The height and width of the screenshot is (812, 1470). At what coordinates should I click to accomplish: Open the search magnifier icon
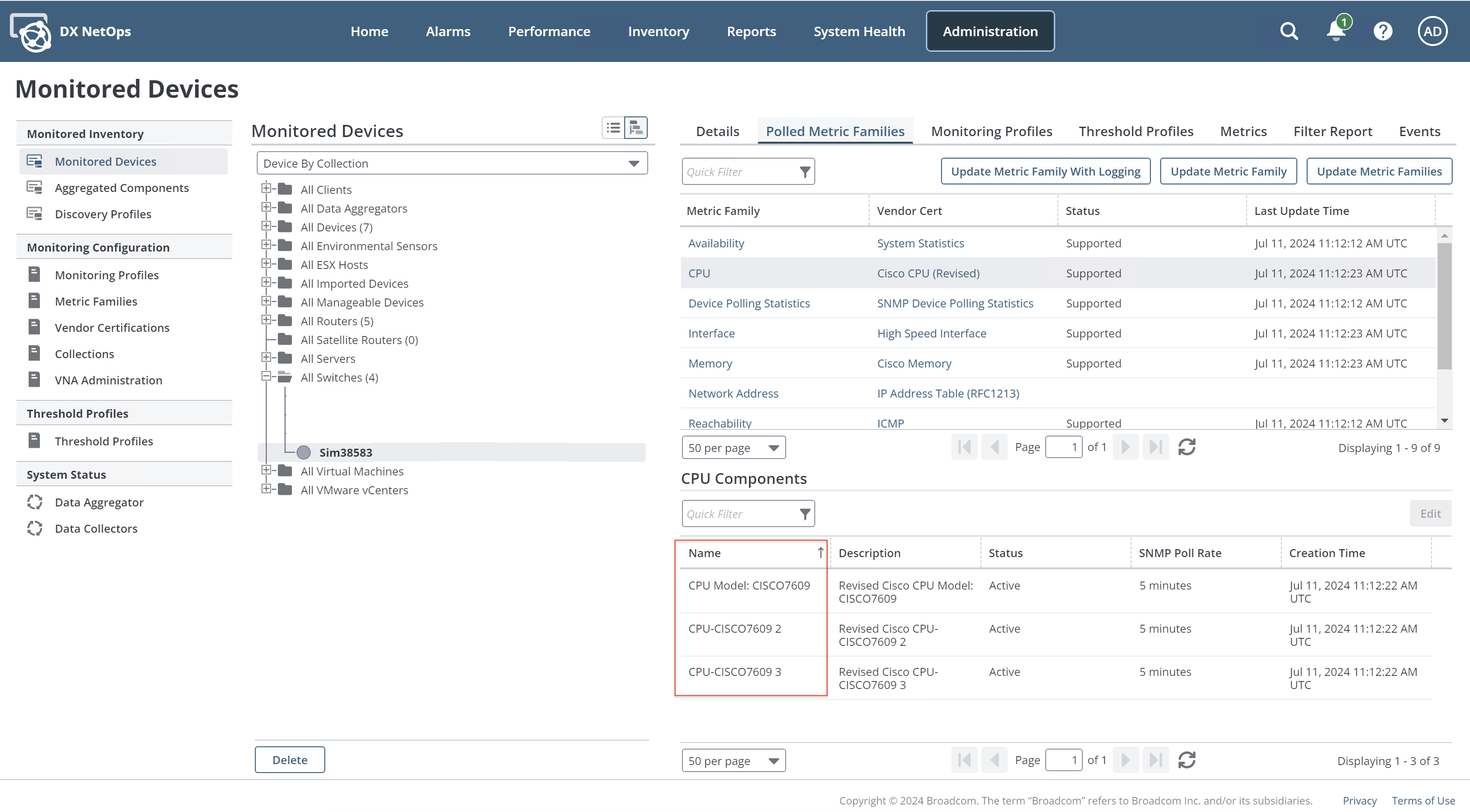(x=1288, y=31)
